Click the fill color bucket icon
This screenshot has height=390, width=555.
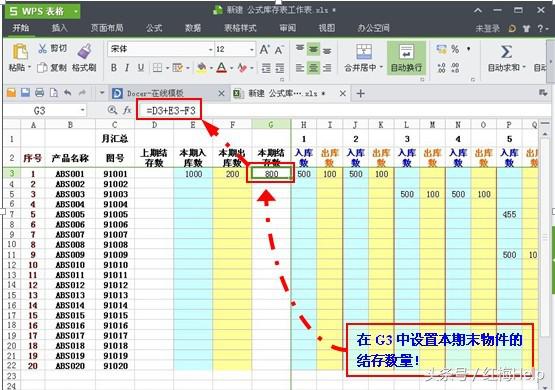tap(201, 67)
